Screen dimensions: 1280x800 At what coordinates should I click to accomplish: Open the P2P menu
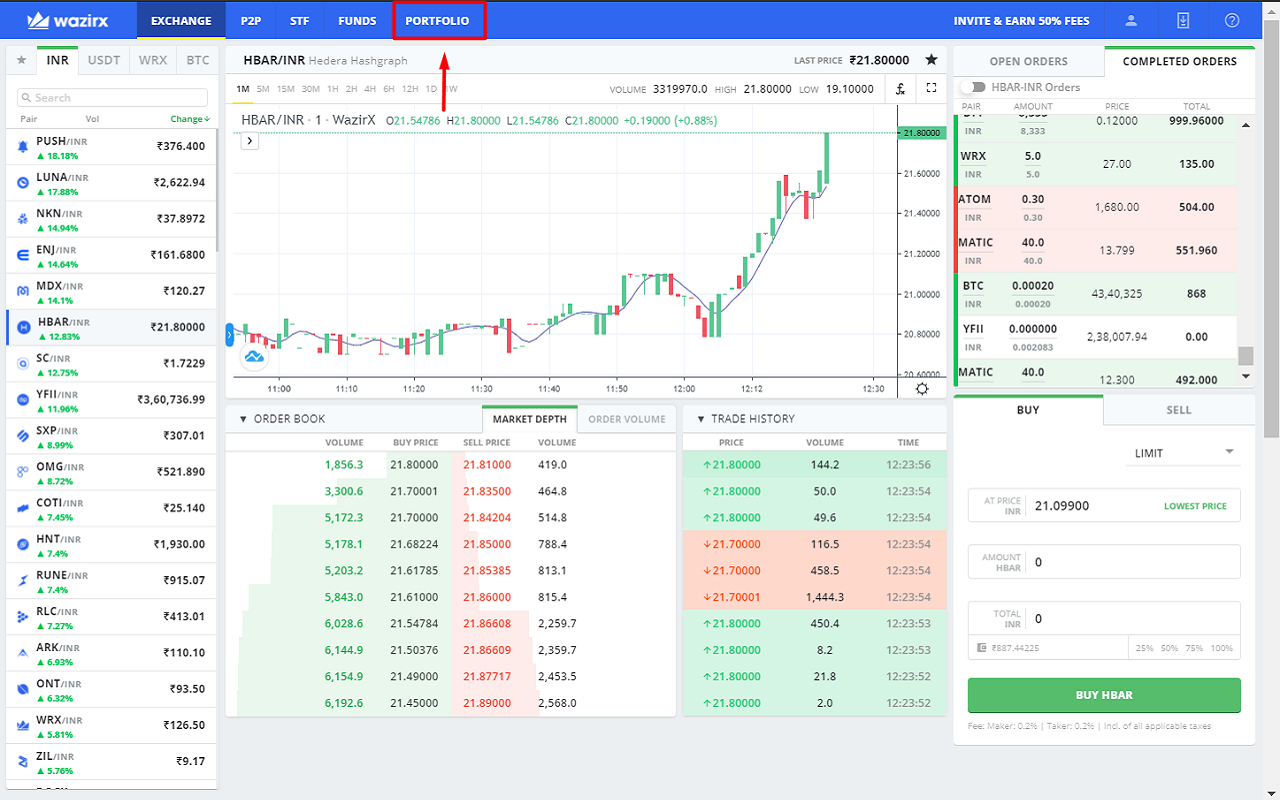pos(250,20)
